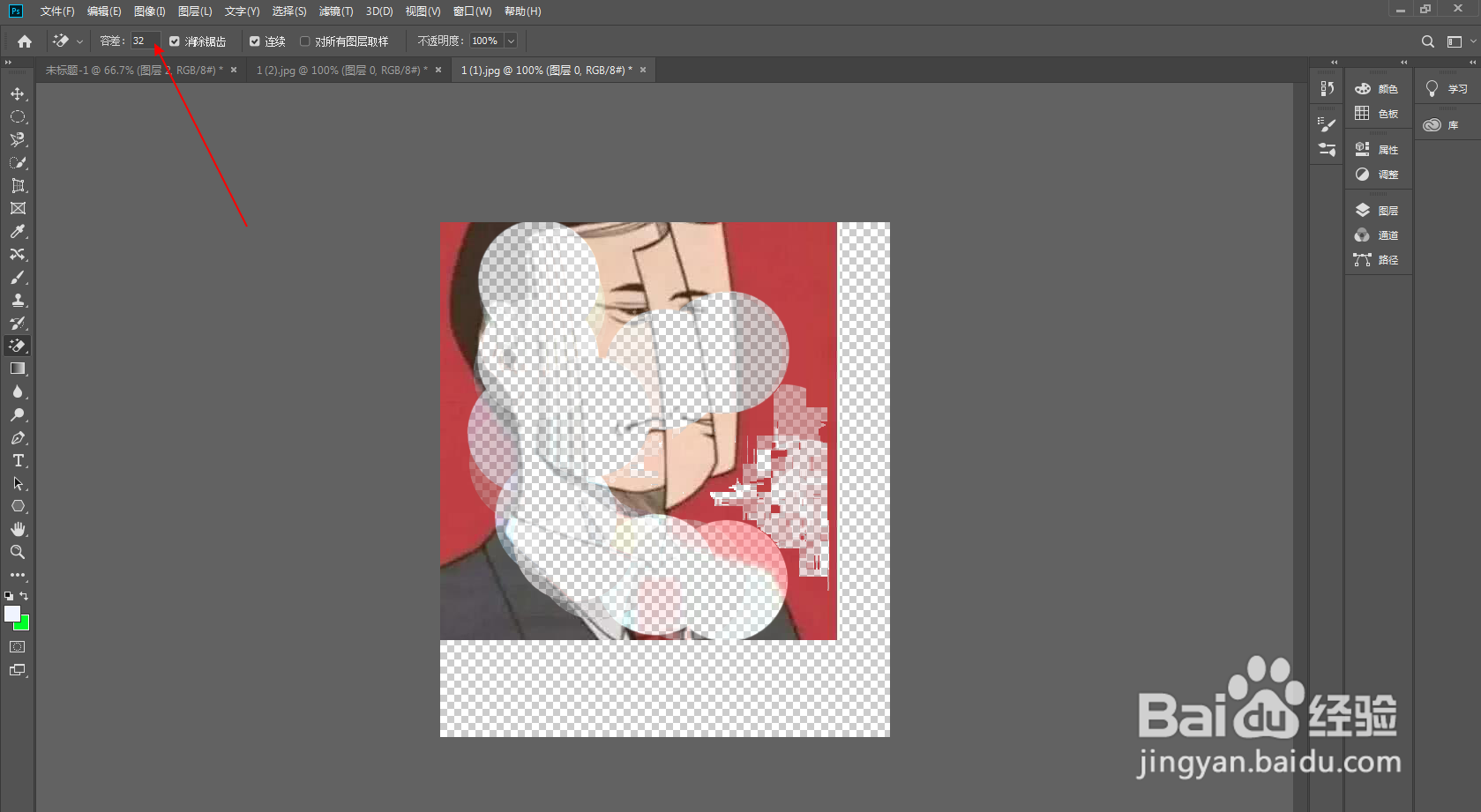The height and width of the screenshot is (812, 1481).
Task: Select the Hand tool
Action: [18, 529]
